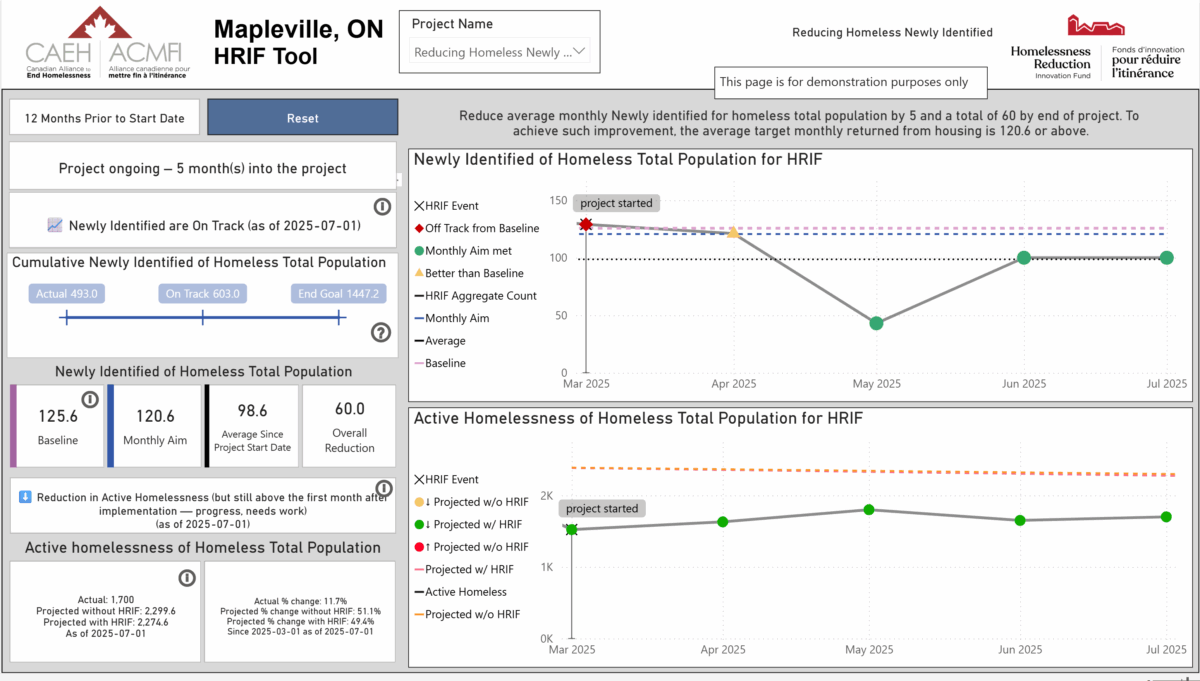Click info icon on Reduction in Active Homelessness card

coord(382,489)
